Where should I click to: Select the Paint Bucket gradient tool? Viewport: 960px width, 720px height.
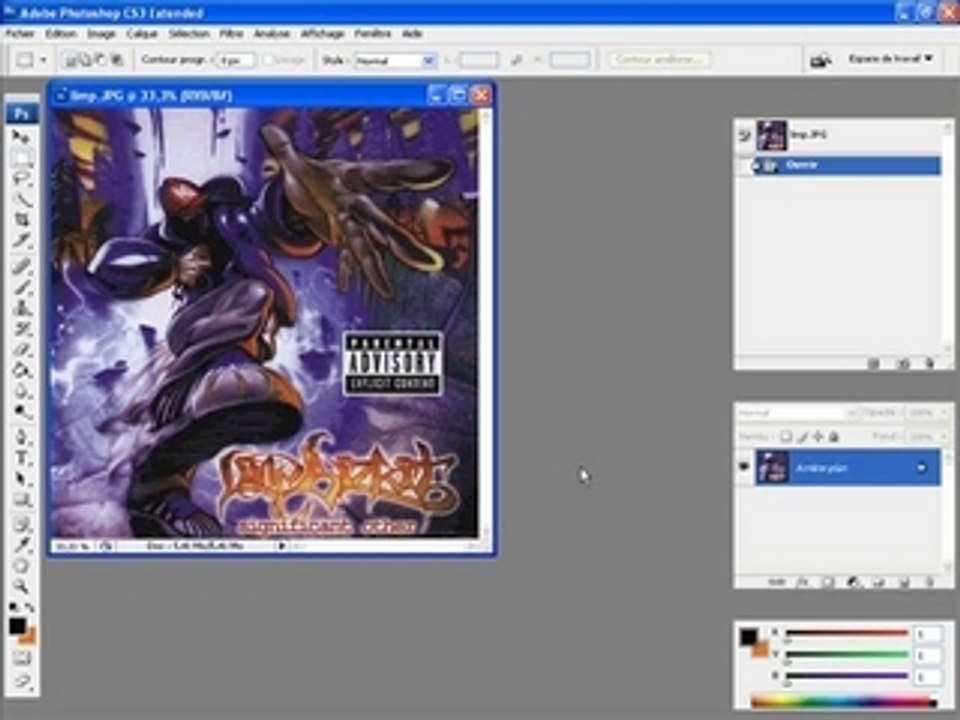[x=22, y=370]
